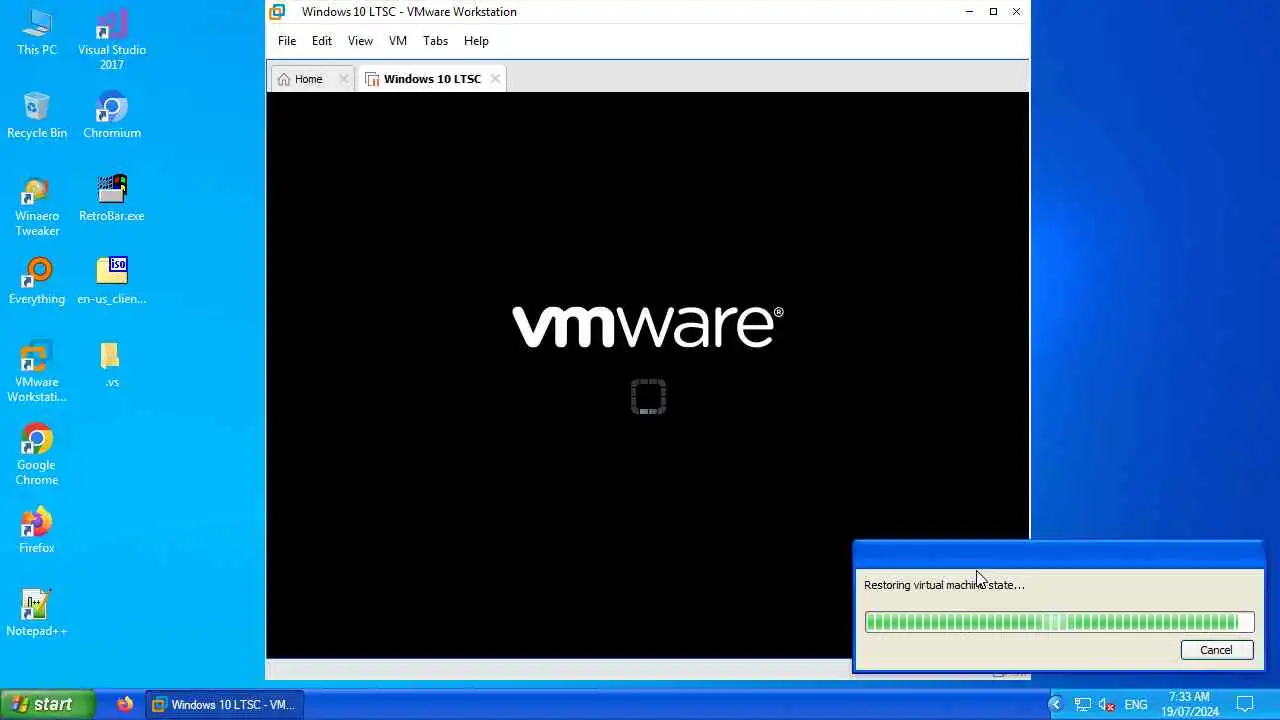The image size is (1280, 720).
Task: Select the RetroBar.exe desktop icon
Action: pyautogui.click(x=112, y=198)
